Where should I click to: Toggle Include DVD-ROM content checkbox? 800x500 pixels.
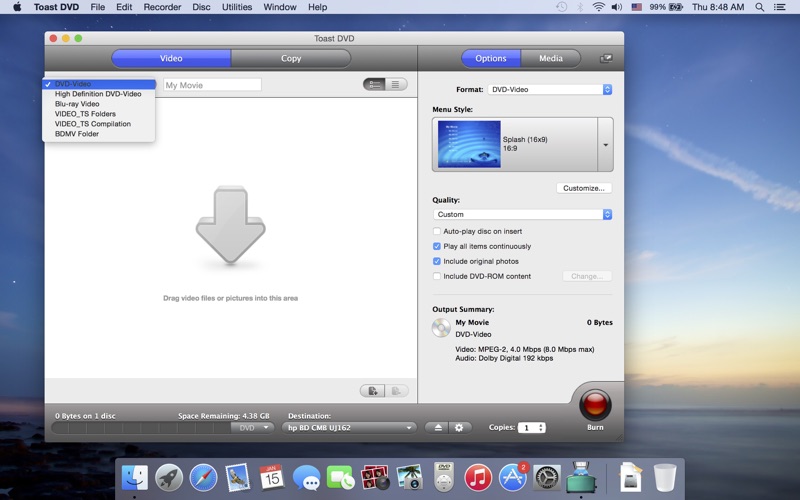[437, 276]
